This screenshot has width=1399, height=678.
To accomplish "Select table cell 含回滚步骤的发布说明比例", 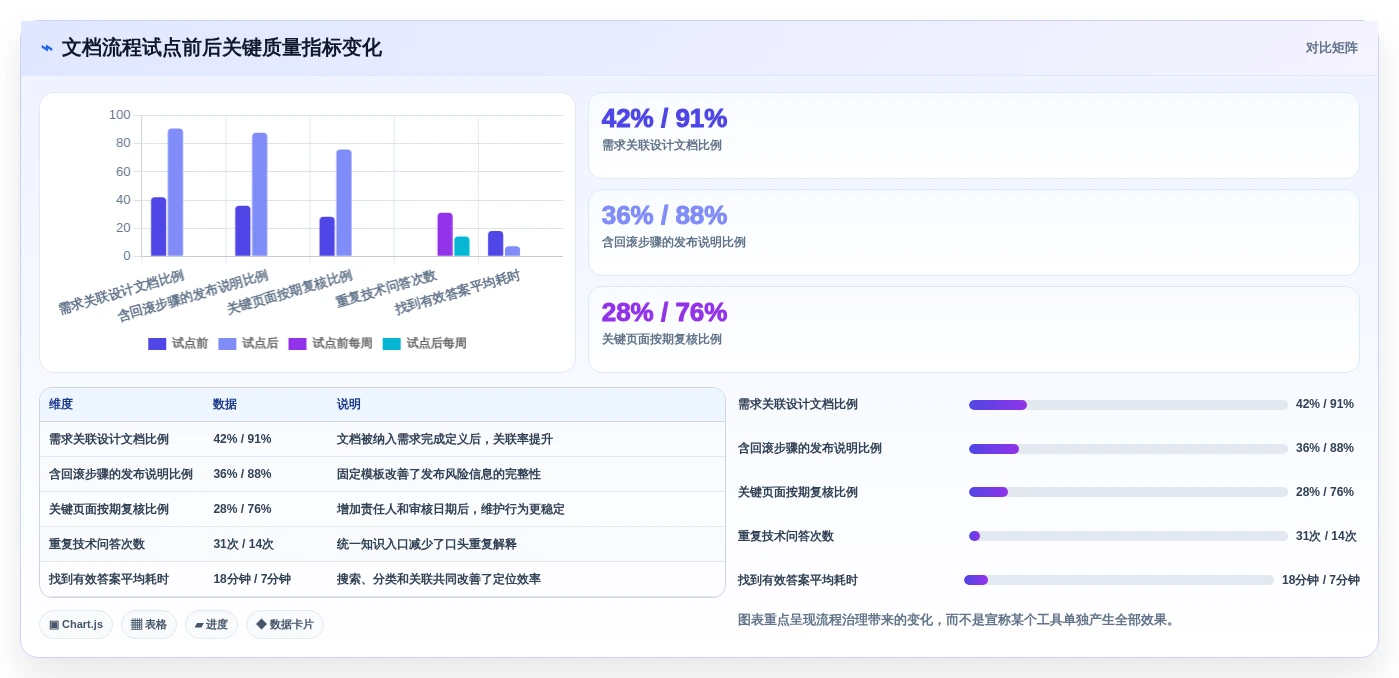I will coord(121,475).
